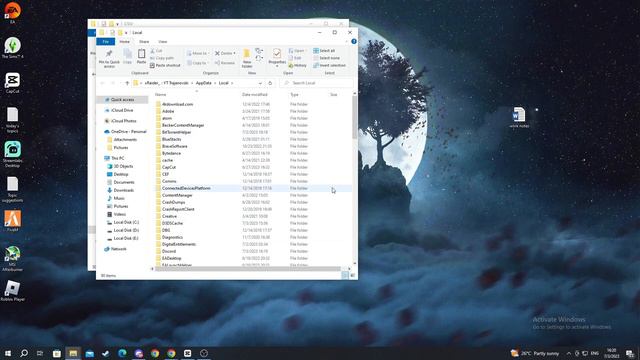
Task: Open the Windows Start menu
Action: (x=8, y=353)
